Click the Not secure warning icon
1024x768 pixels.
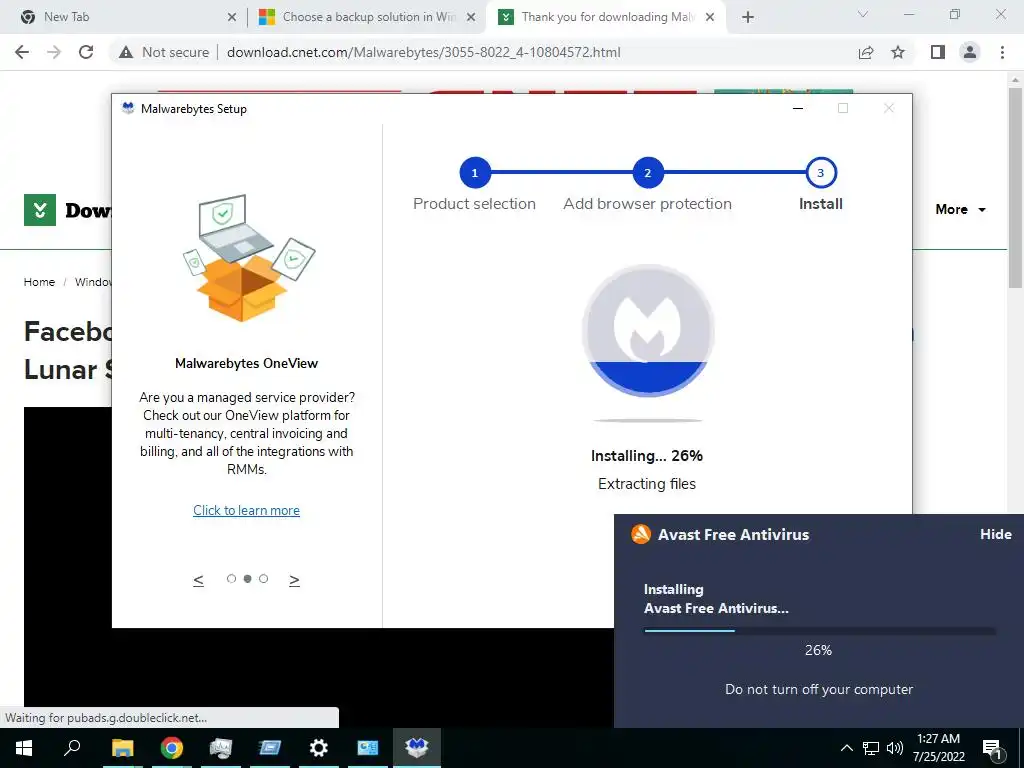pos(126,52)
